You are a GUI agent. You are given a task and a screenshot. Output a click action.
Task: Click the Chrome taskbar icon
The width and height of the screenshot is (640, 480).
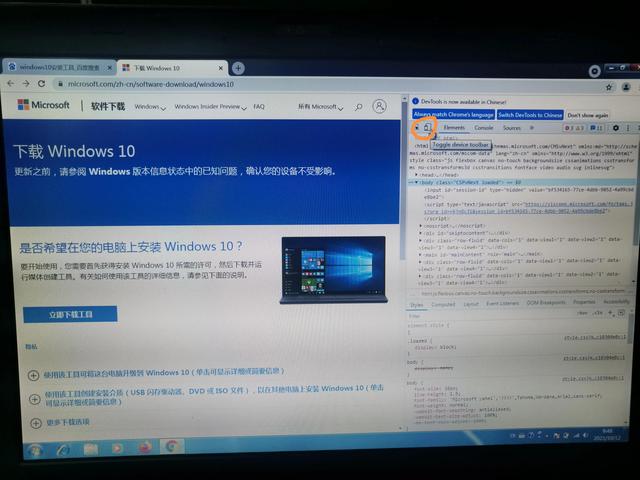tap(172, 447)
